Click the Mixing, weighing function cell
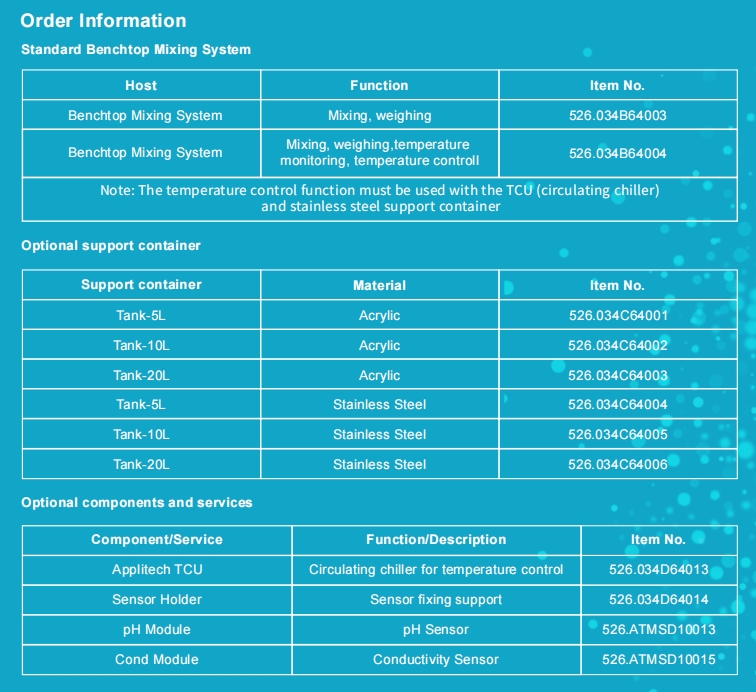This screenshot has height=692, width=756. (x=379, y=115)
